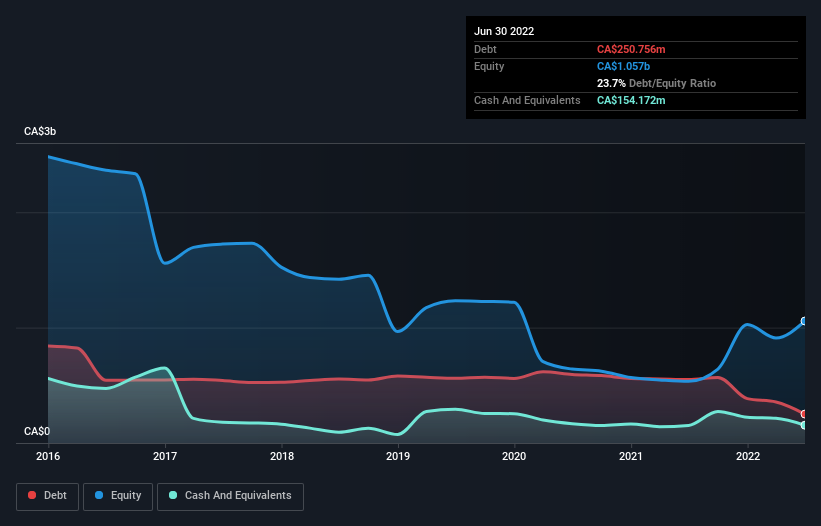
Task: Click the Equity label in the tooltip
Action: [x=489, y=66]
